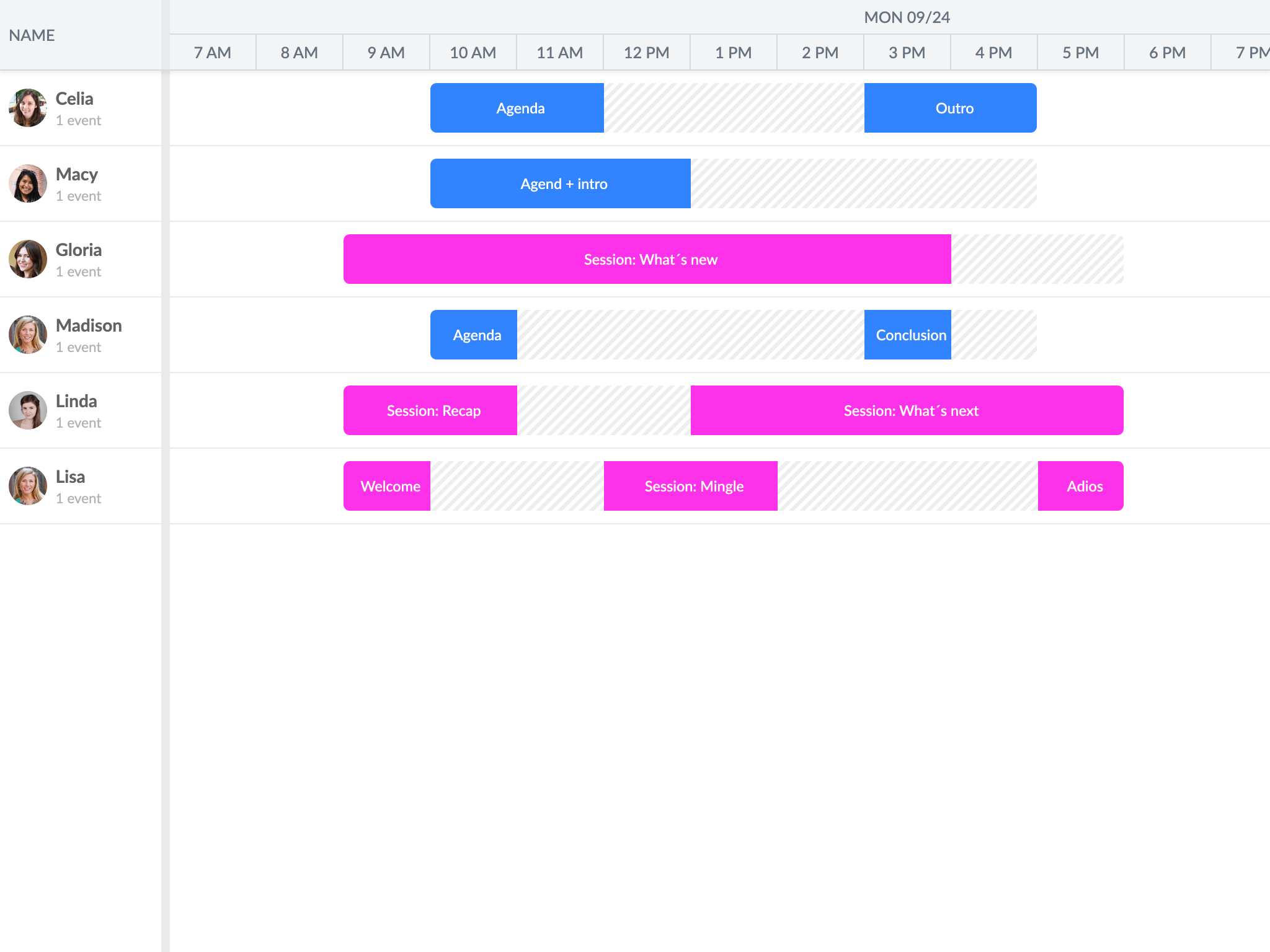This screenshot has width=1270, height=952.
Task: Click '1 event' under Lisa
Action: [x=78, y=498]
